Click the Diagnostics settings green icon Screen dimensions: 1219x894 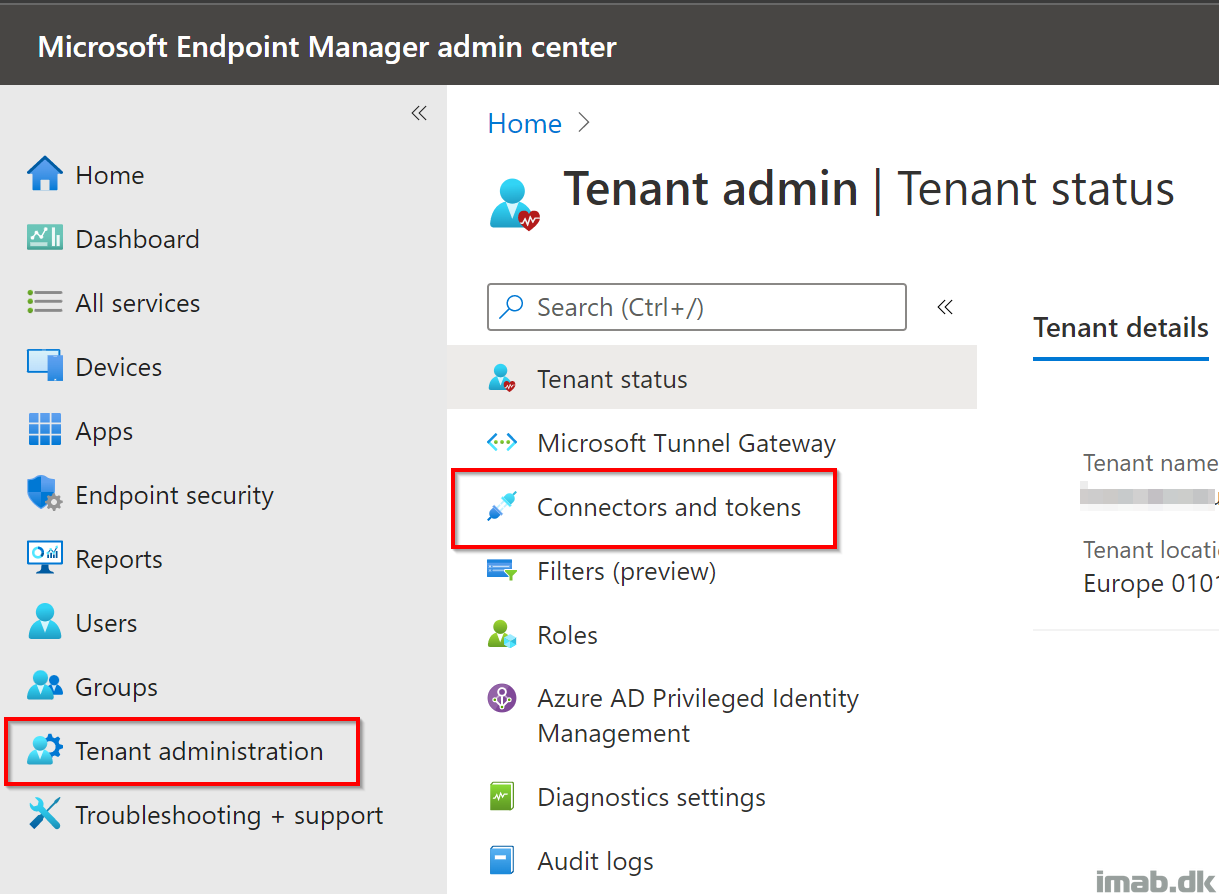pos(501,797)
